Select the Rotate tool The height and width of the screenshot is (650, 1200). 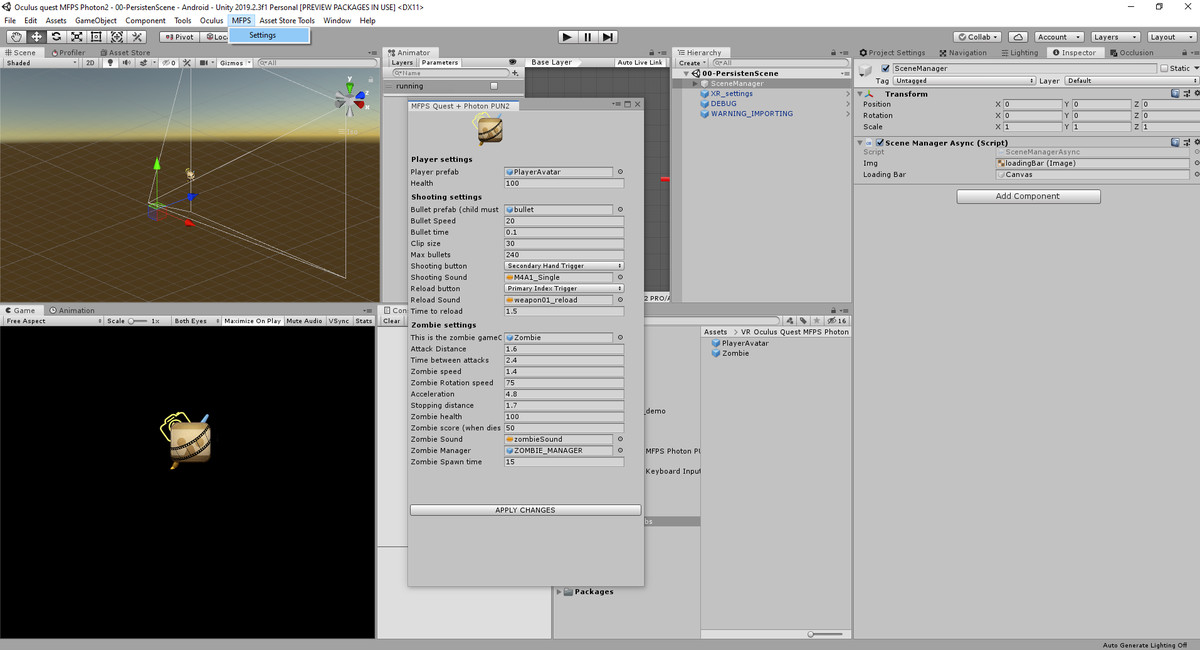pyautogui.click(x=57, y=37)
